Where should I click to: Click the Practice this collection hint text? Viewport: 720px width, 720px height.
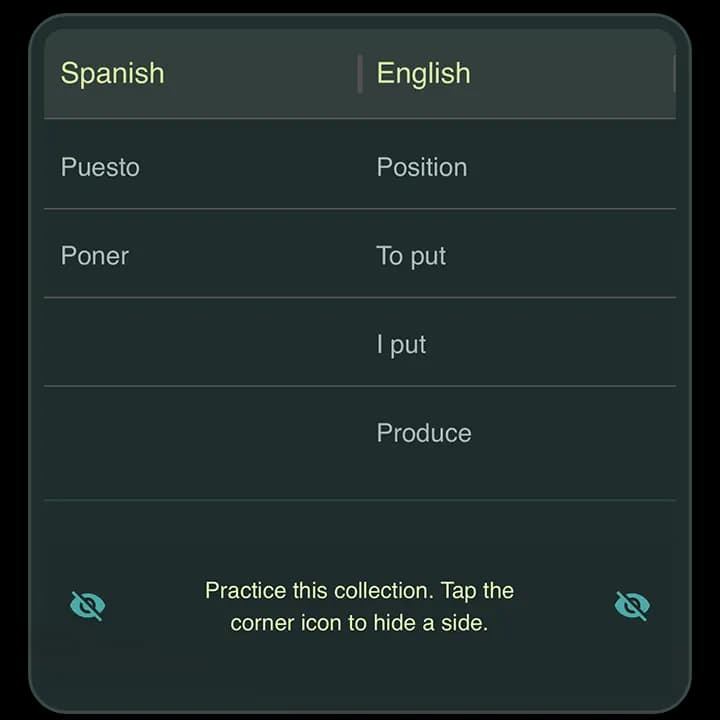[359, 607]
